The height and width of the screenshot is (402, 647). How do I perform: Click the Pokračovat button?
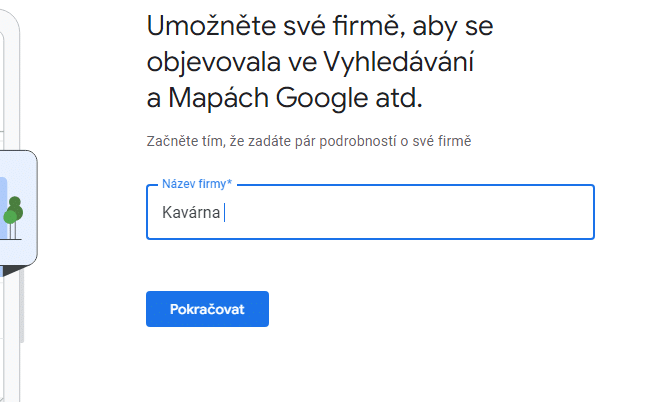pos(207,309)
